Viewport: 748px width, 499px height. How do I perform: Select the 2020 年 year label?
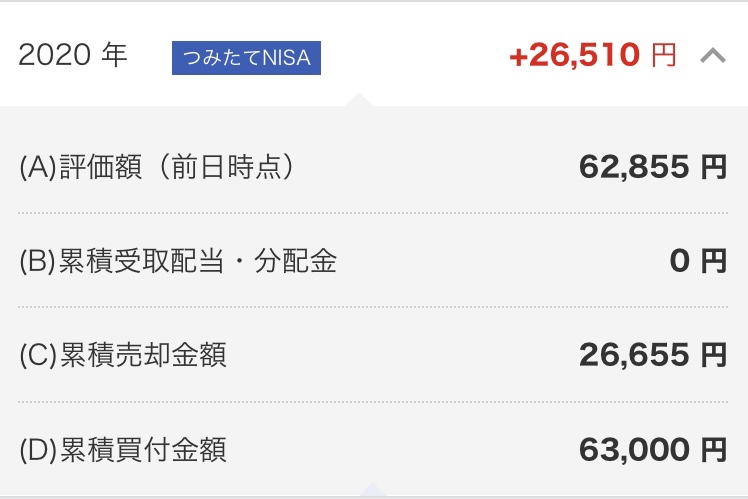(x=73, y=54)
